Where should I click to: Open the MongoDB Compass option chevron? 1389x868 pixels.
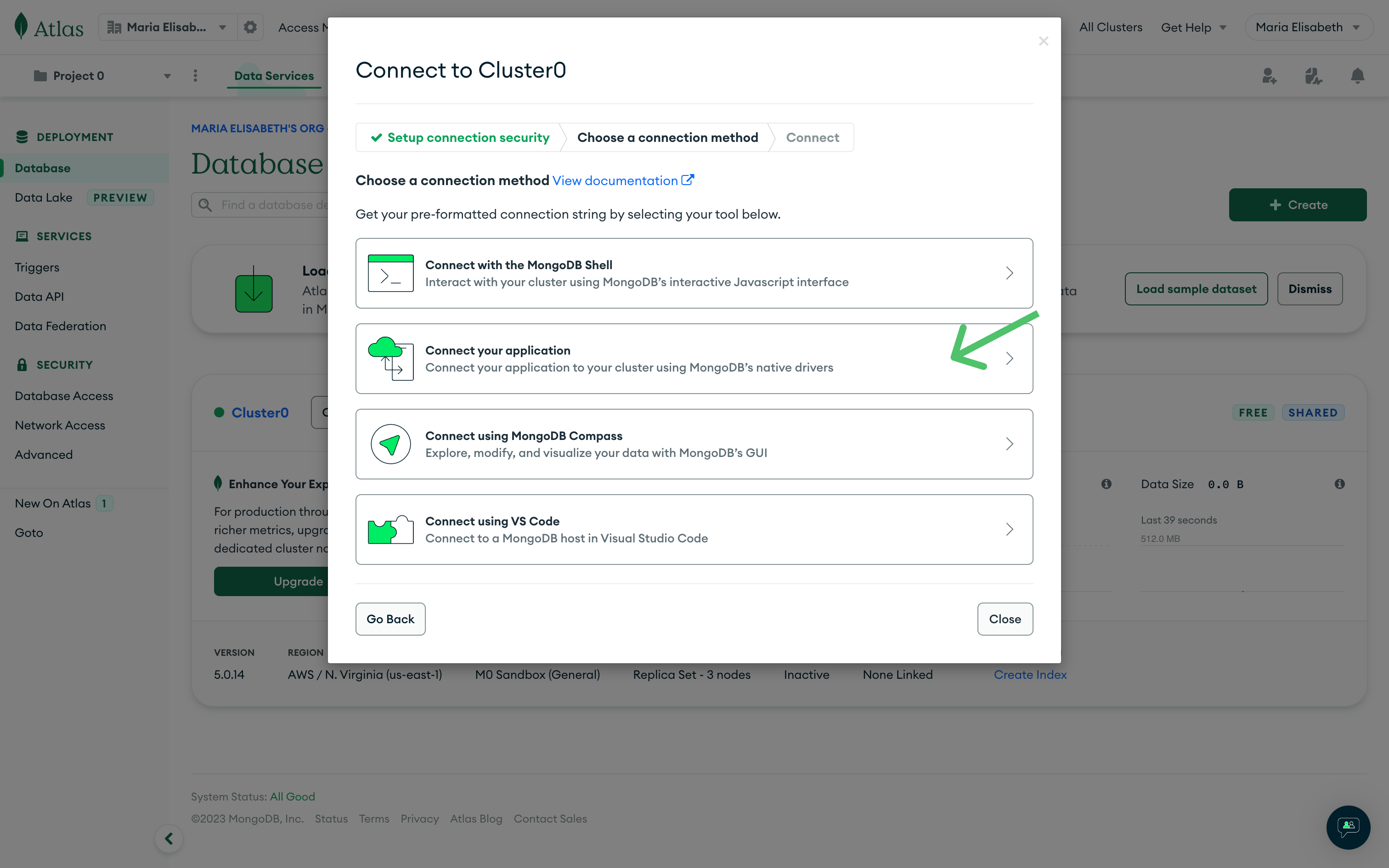coord(1010,444)
